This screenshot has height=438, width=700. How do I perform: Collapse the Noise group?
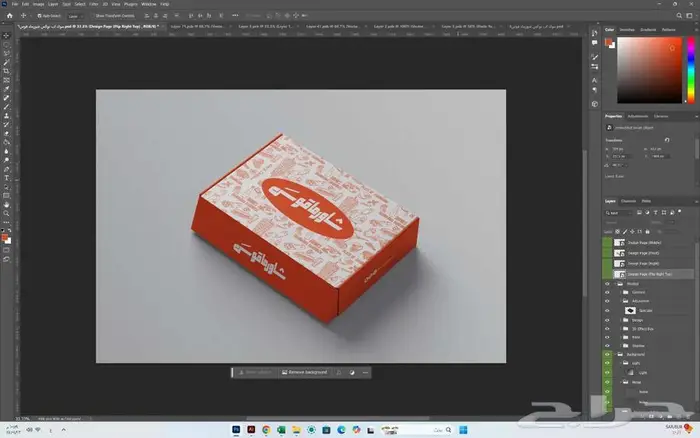point(621,382)
